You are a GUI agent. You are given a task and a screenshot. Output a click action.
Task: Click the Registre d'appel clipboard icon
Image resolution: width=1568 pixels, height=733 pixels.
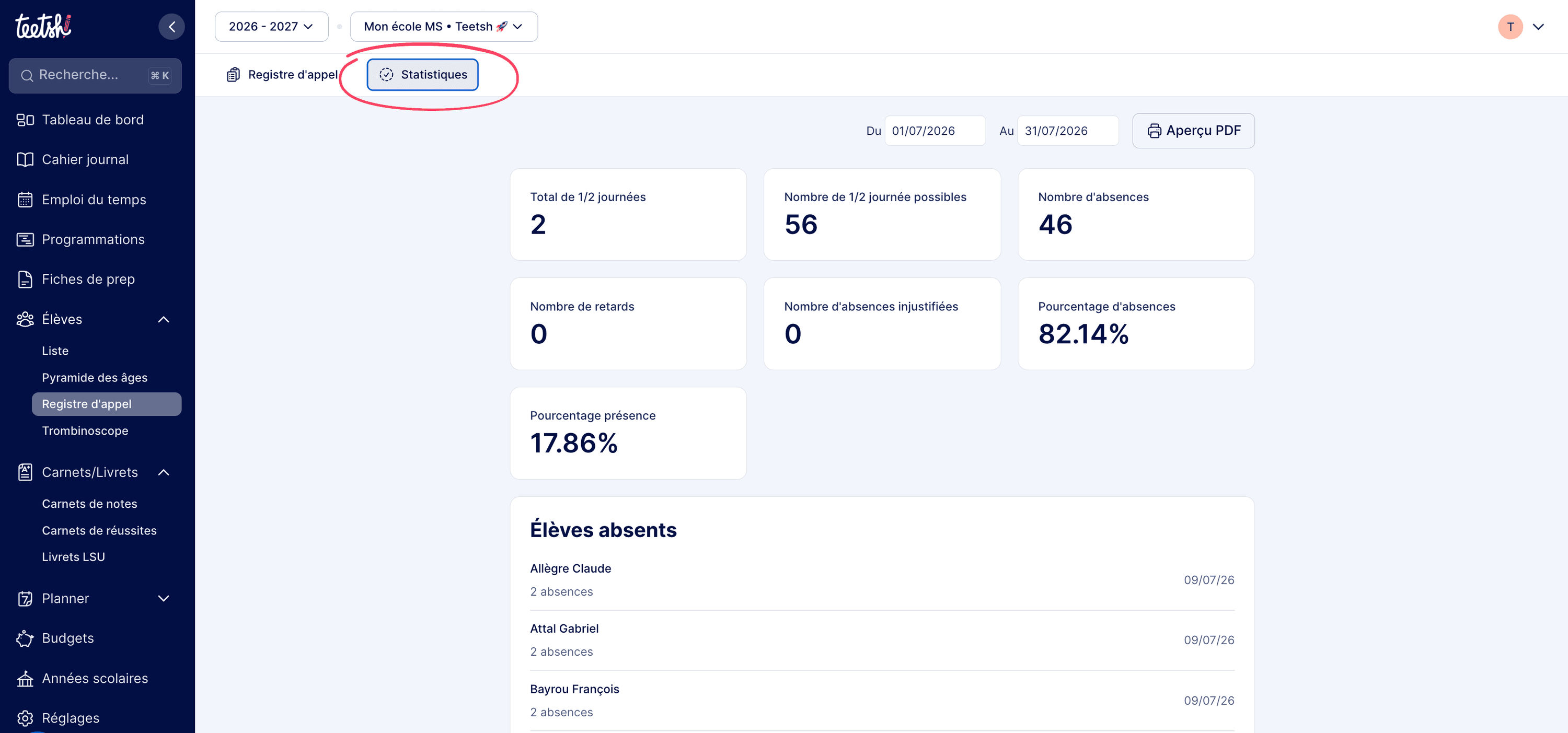(233, 75)
